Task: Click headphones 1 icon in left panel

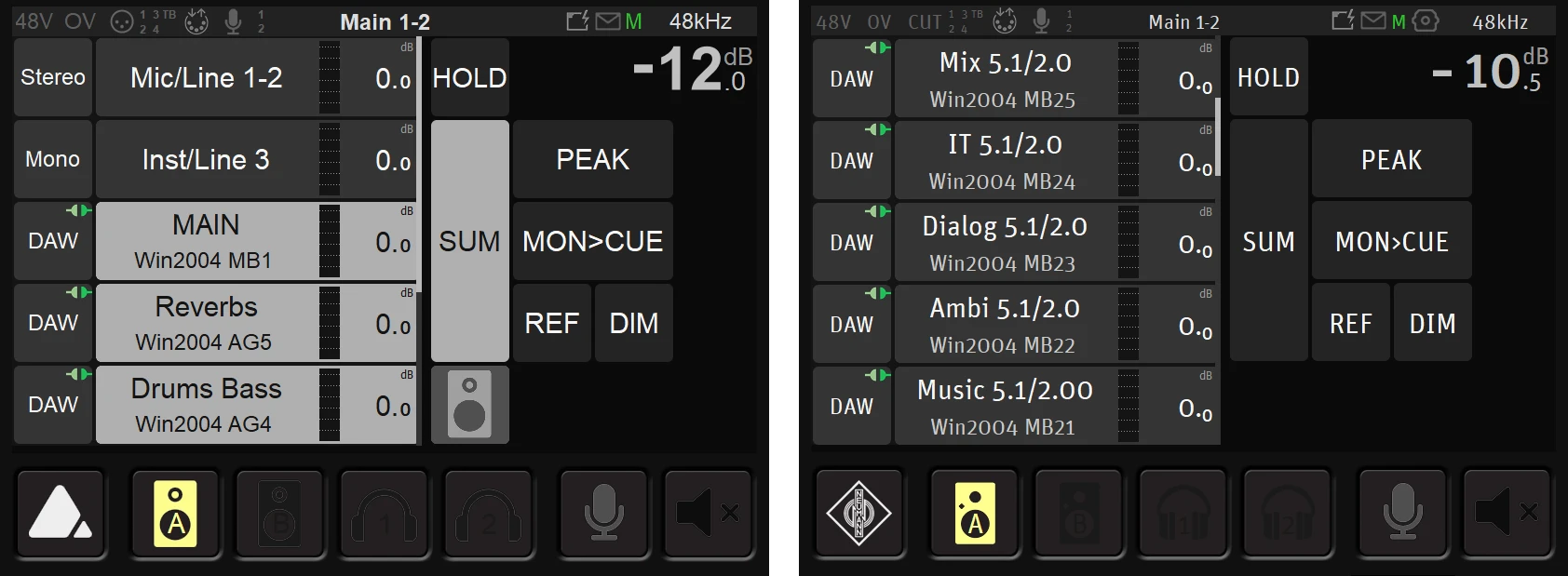Action: [384, 514]
